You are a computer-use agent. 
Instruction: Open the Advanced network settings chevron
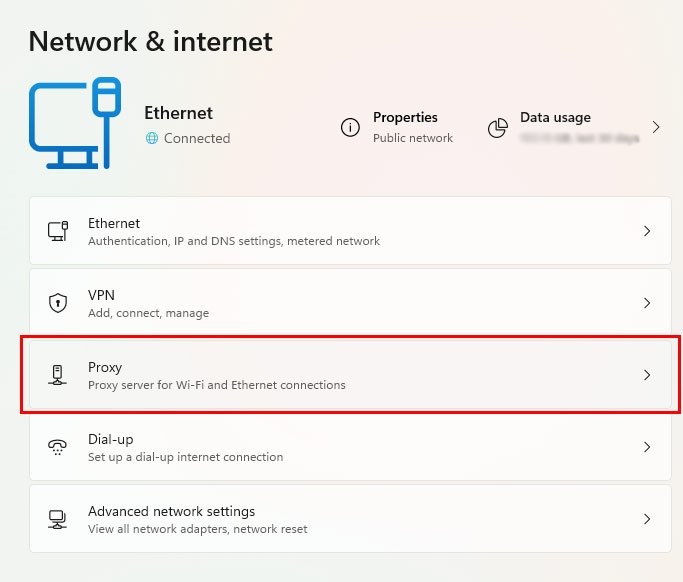(647, 519)
